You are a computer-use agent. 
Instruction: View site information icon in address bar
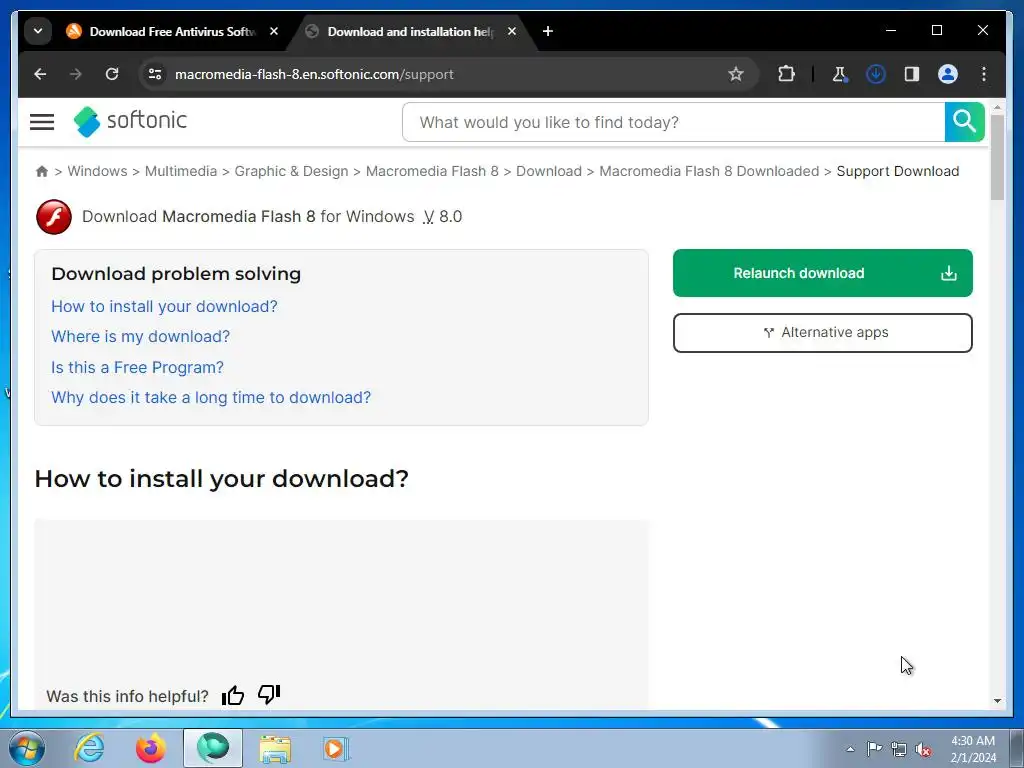(155, 74)
